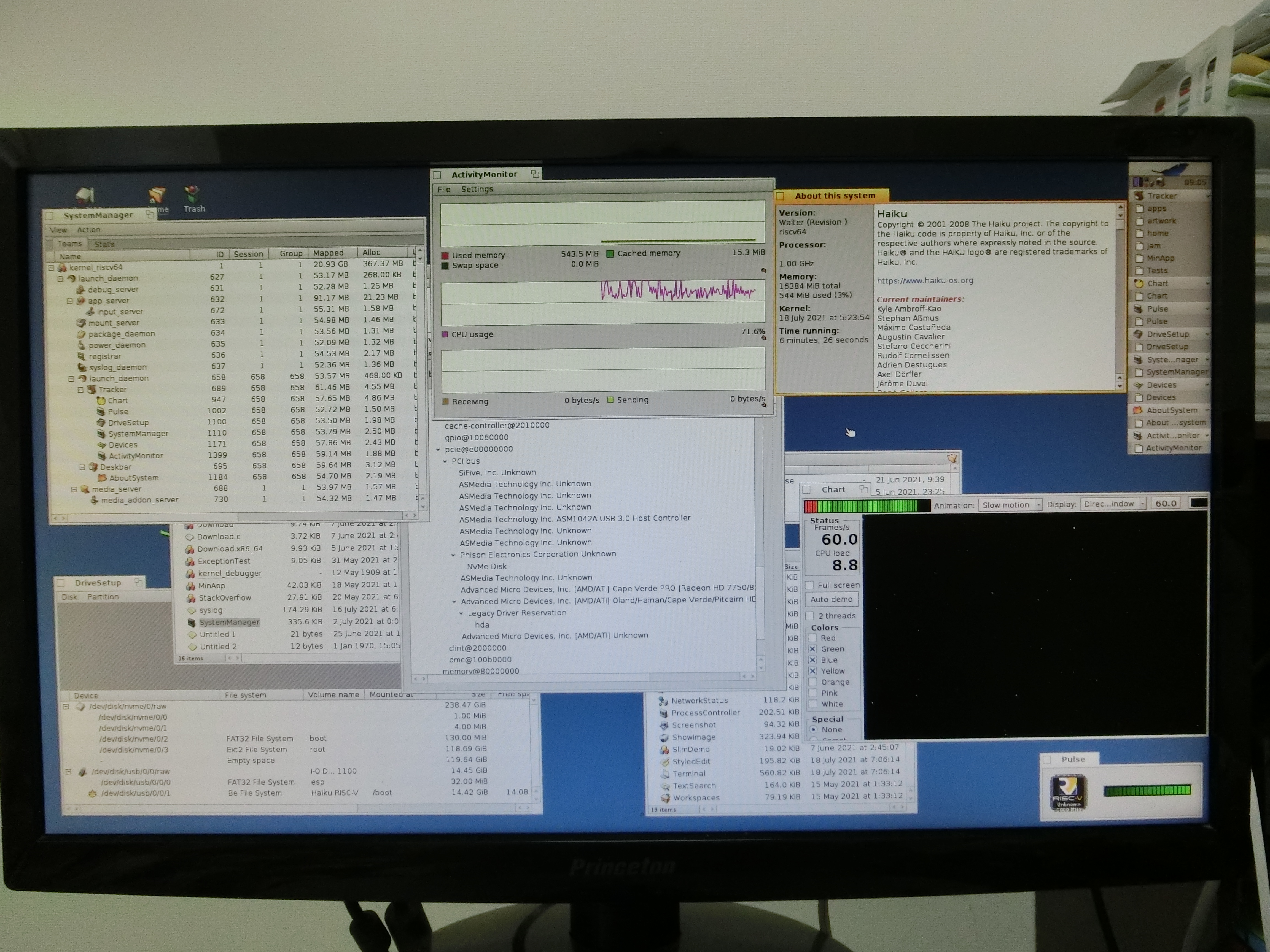Select the StyledEdit app icon
This screenshot has width=1270, height=952.
(665, 762)
